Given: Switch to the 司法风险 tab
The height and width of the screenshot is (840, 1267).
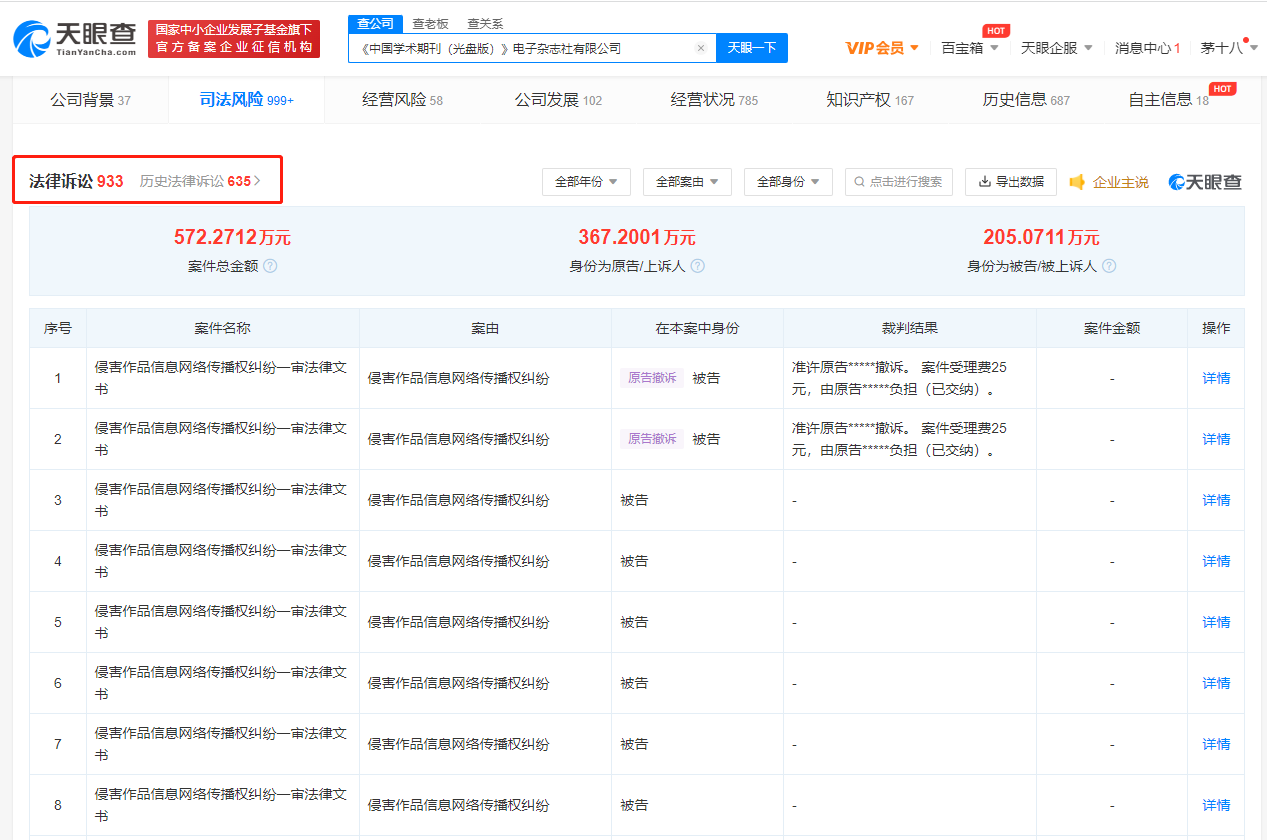Looking at the screenshot, I should point(247,100).
